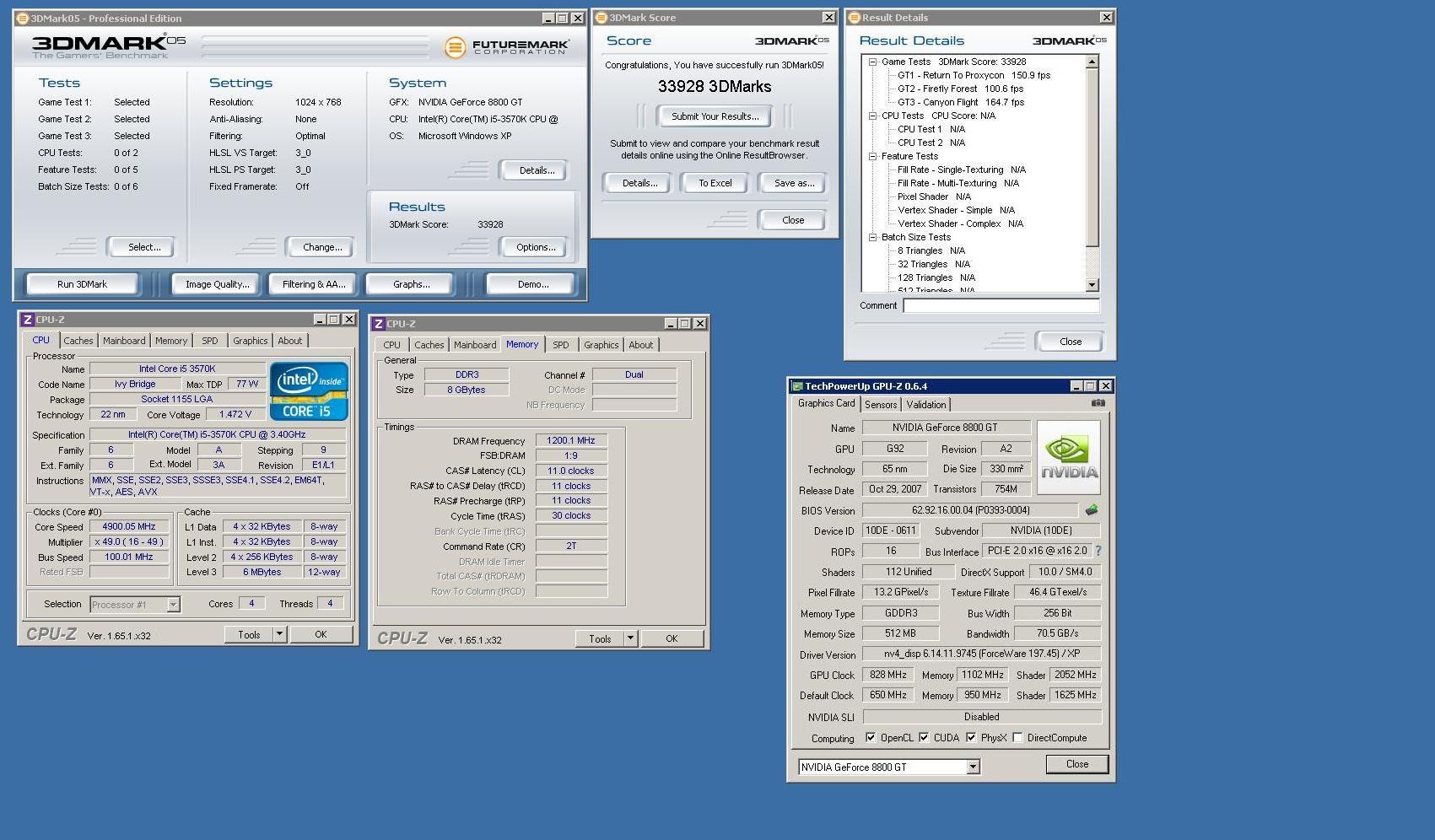The width and height of the screenshot is (1435, 840).
Task: Open SPD tab in CPU-Z Memory window
Action: coord(560,345)
